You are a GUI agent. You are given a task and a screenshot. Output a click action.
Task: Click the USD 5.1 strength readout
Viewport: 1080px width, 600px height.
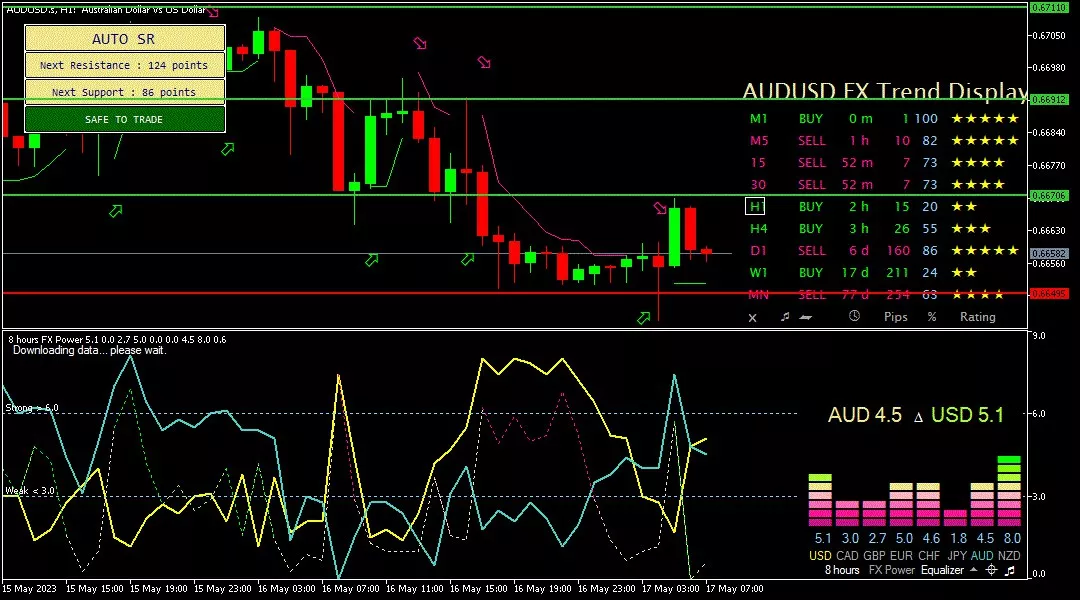tap(968, 415)
